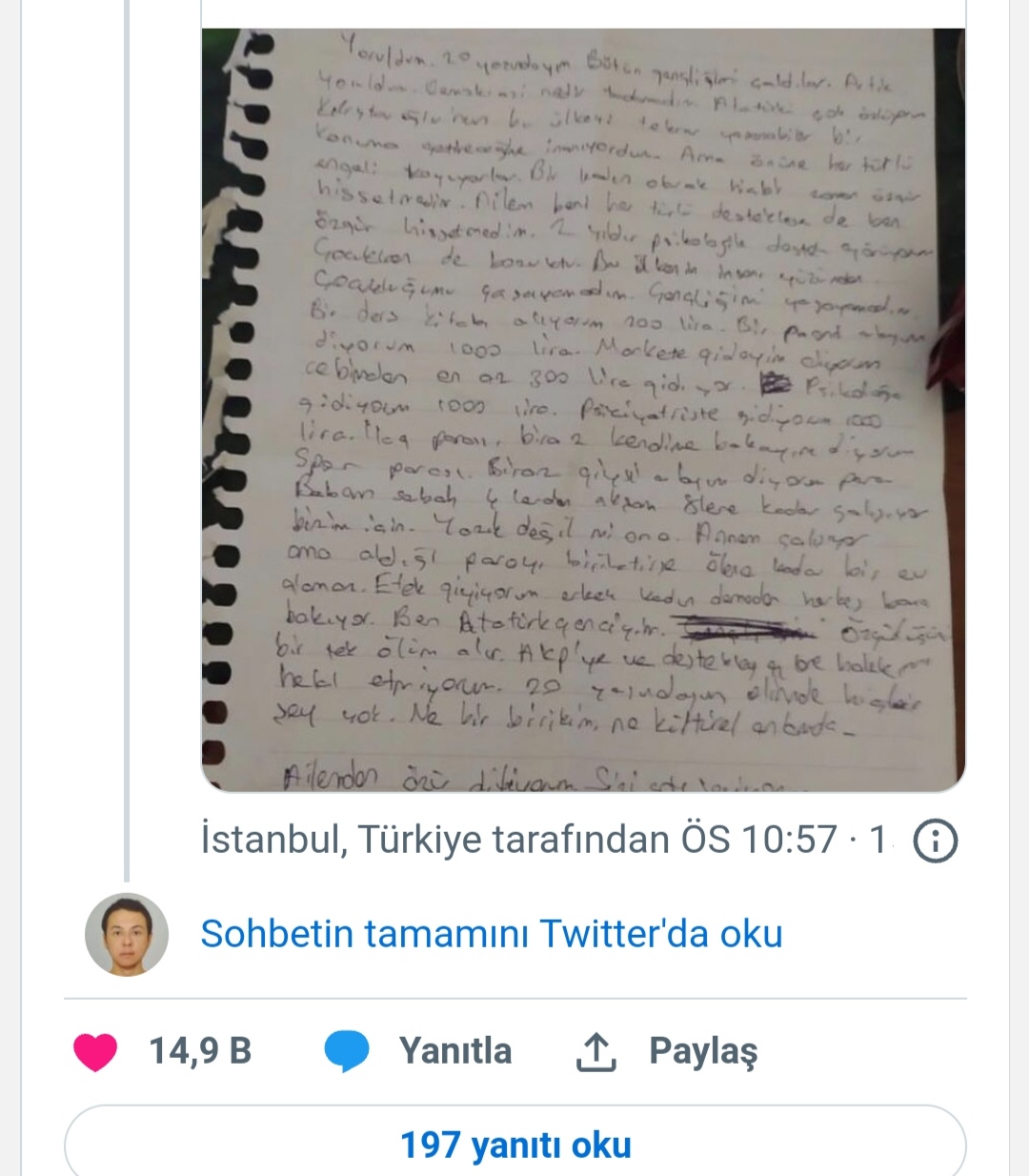Tap the "Yanıtla" reply label

coord(455,1051)
